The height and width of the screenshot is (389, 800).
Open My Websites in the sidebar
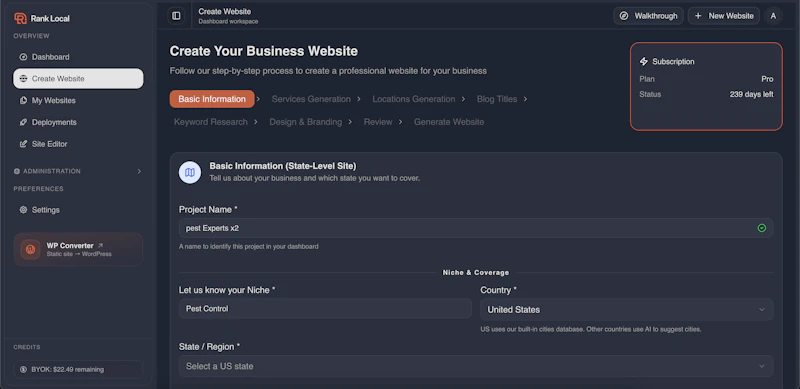coord(78,101)
